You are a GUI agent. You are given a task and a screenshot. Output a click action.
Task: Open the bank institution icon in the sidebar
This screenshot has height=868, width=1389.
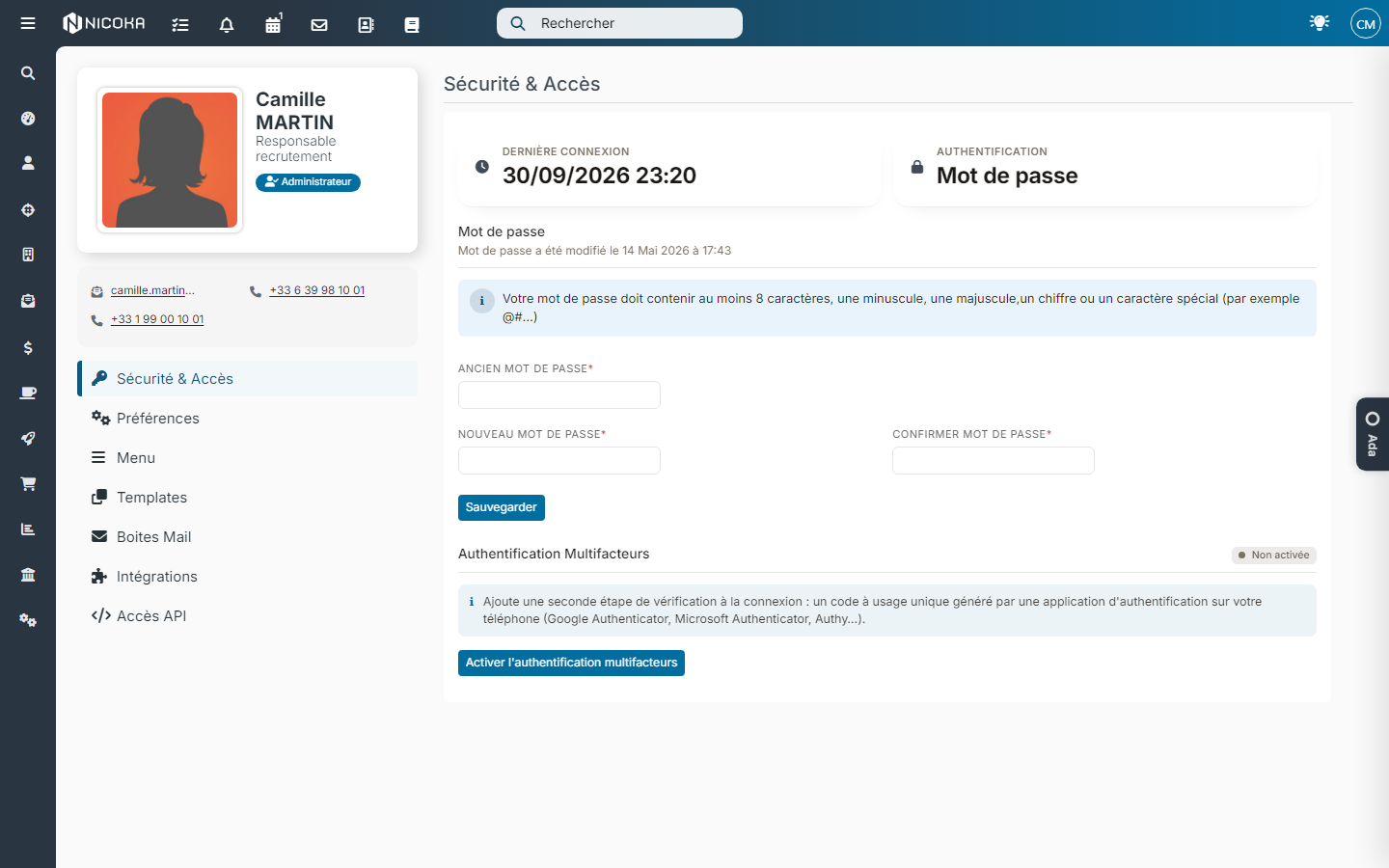coord(28,575)
